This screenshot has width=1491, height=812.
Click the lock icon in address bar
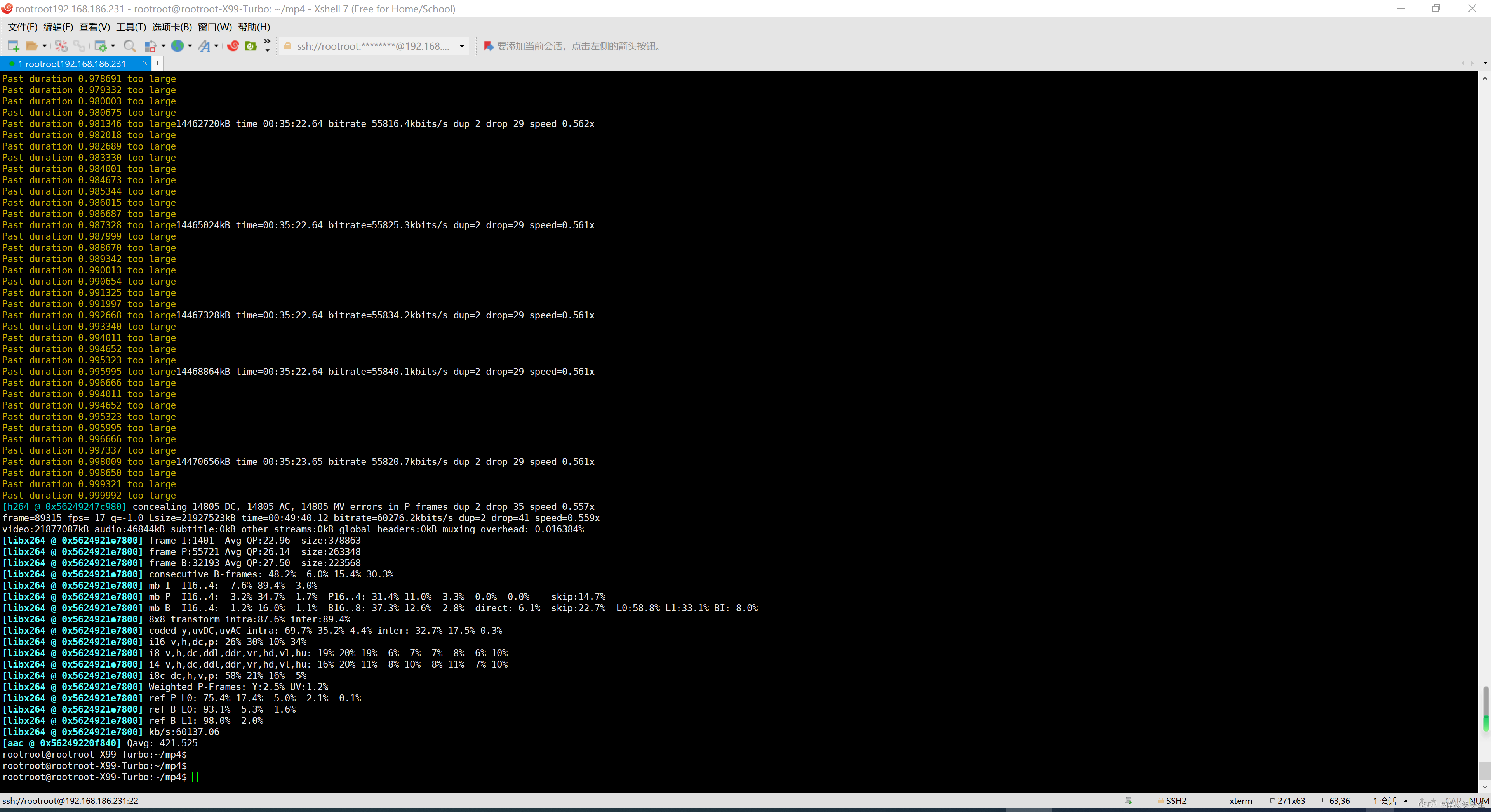(287, 46)
